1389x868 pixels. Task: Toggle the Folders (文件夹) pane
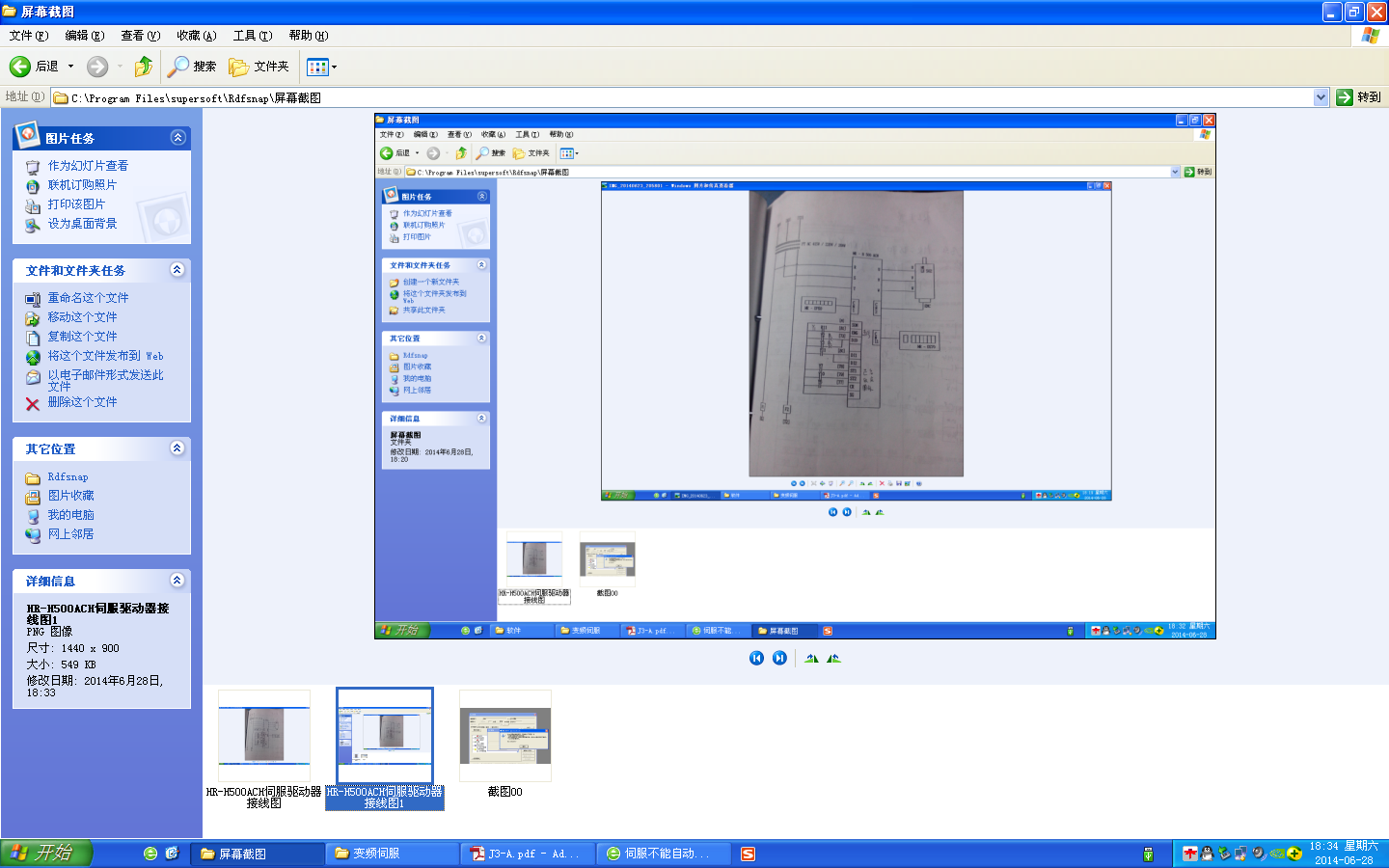click(259, 67)
